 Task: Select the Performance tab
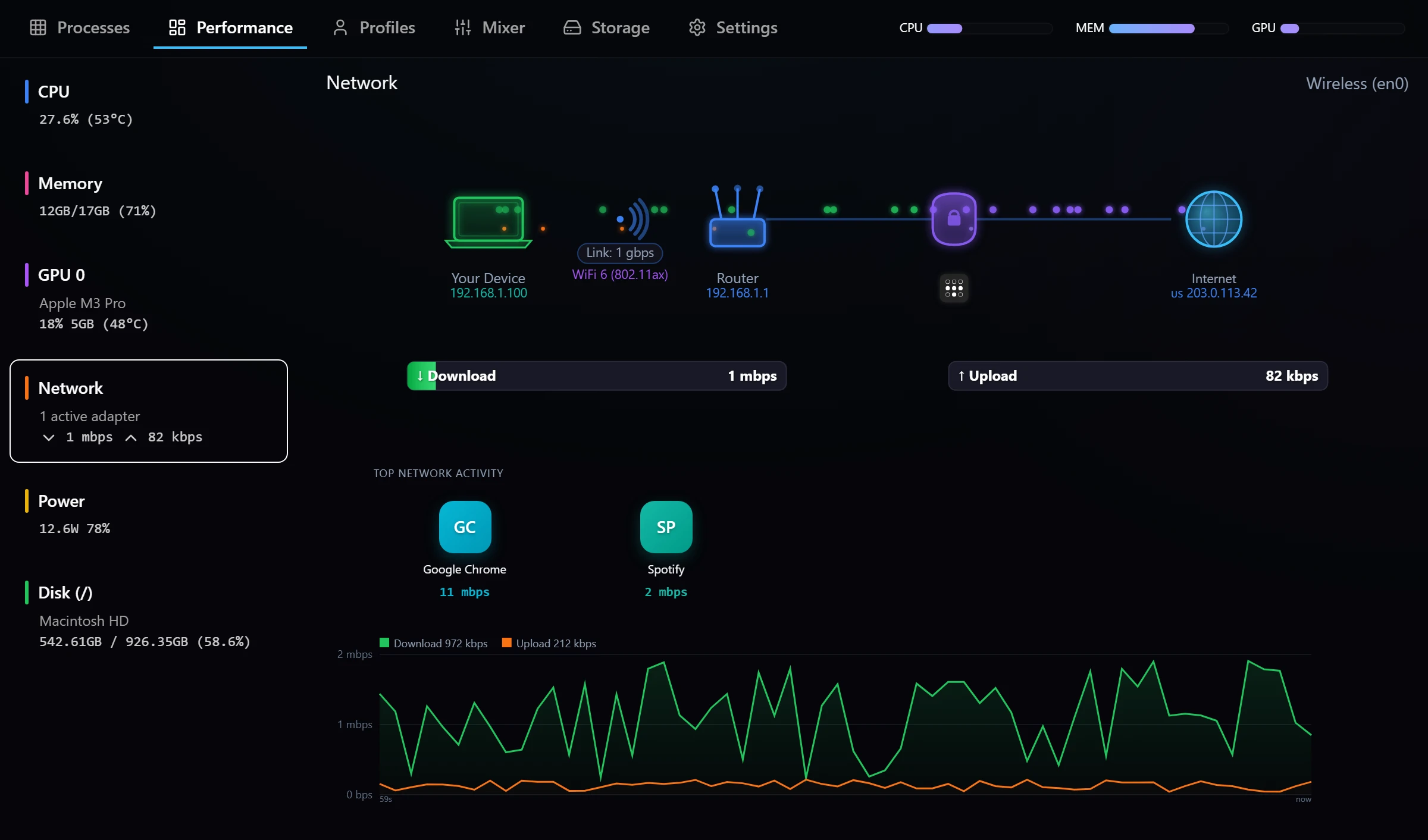(x=230, y=27)
